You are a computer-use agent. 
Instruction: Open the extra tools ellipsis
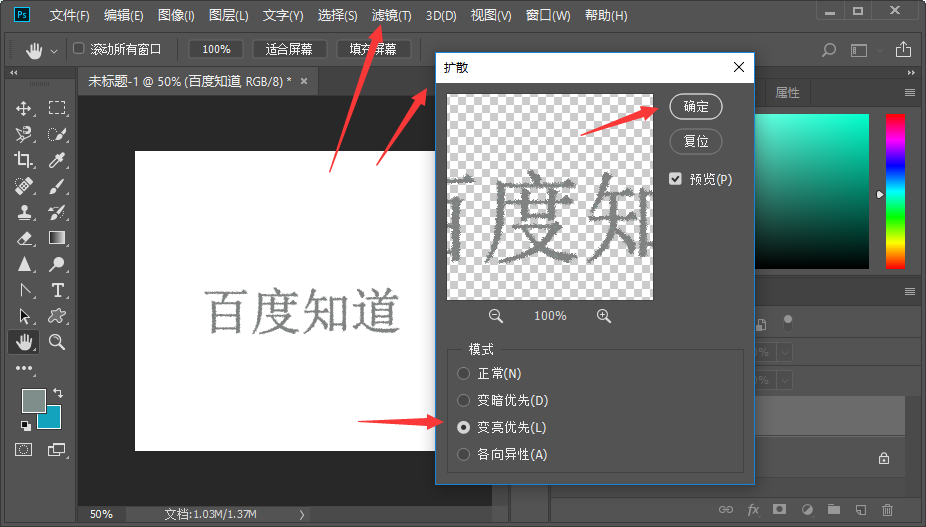(x=24, y=368)
